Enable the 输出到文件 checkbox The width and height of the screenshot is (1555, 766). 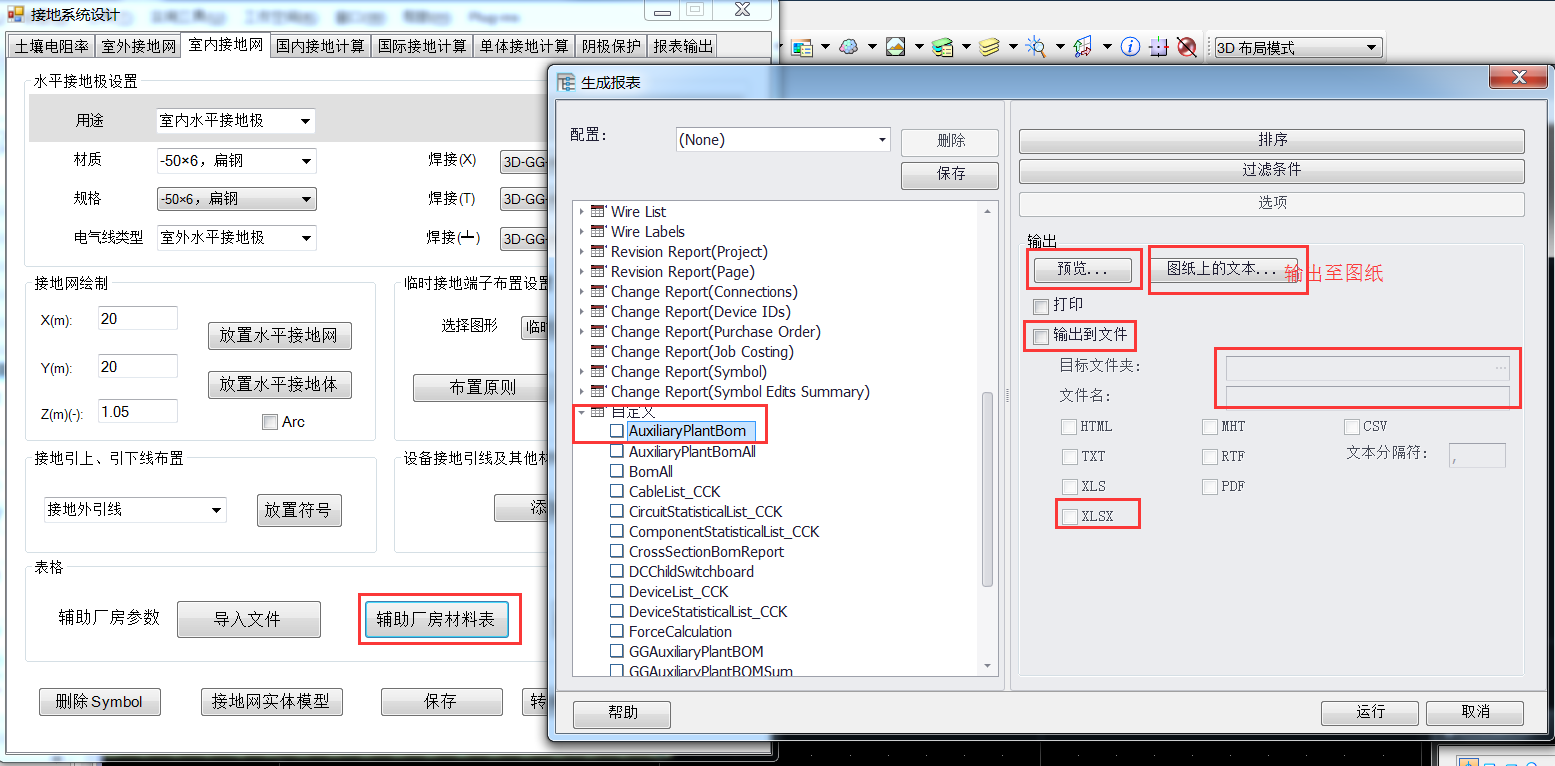[1041, 335]
